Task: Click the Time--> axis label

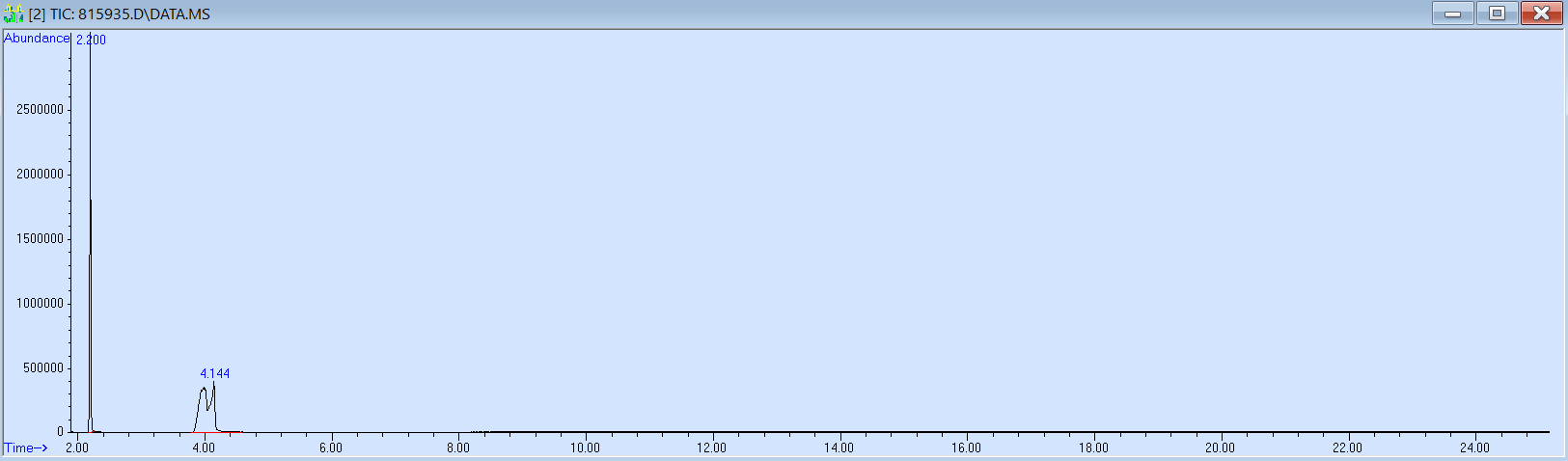Action: [x=26, y=447]
